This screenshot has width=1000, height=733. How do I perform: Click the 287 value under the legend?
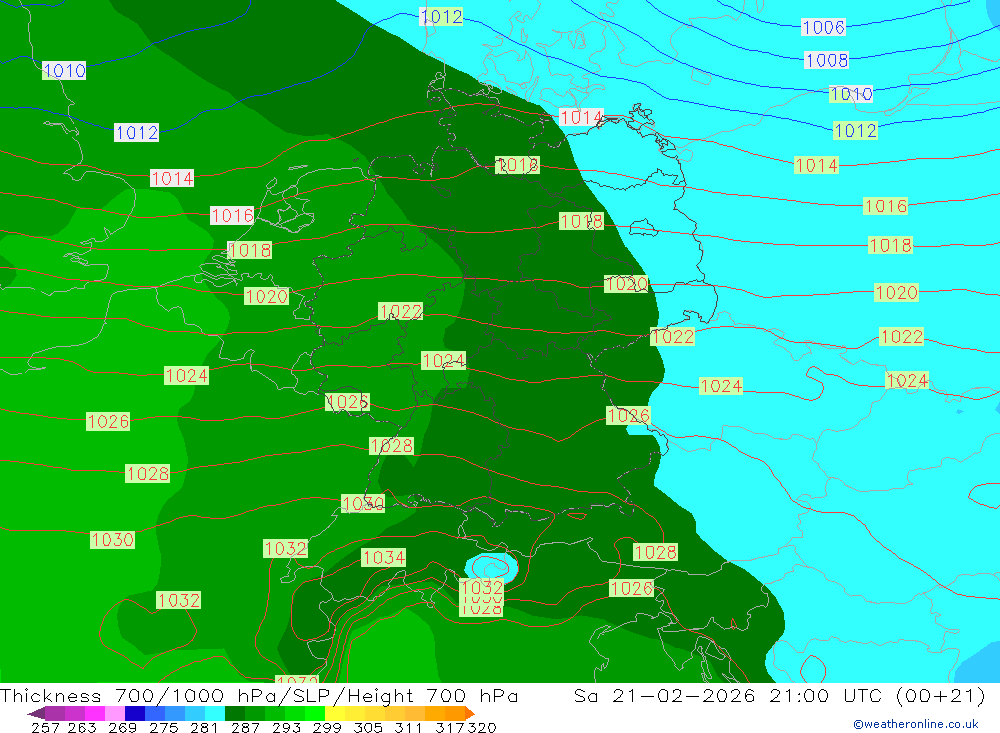pos(246,728)
